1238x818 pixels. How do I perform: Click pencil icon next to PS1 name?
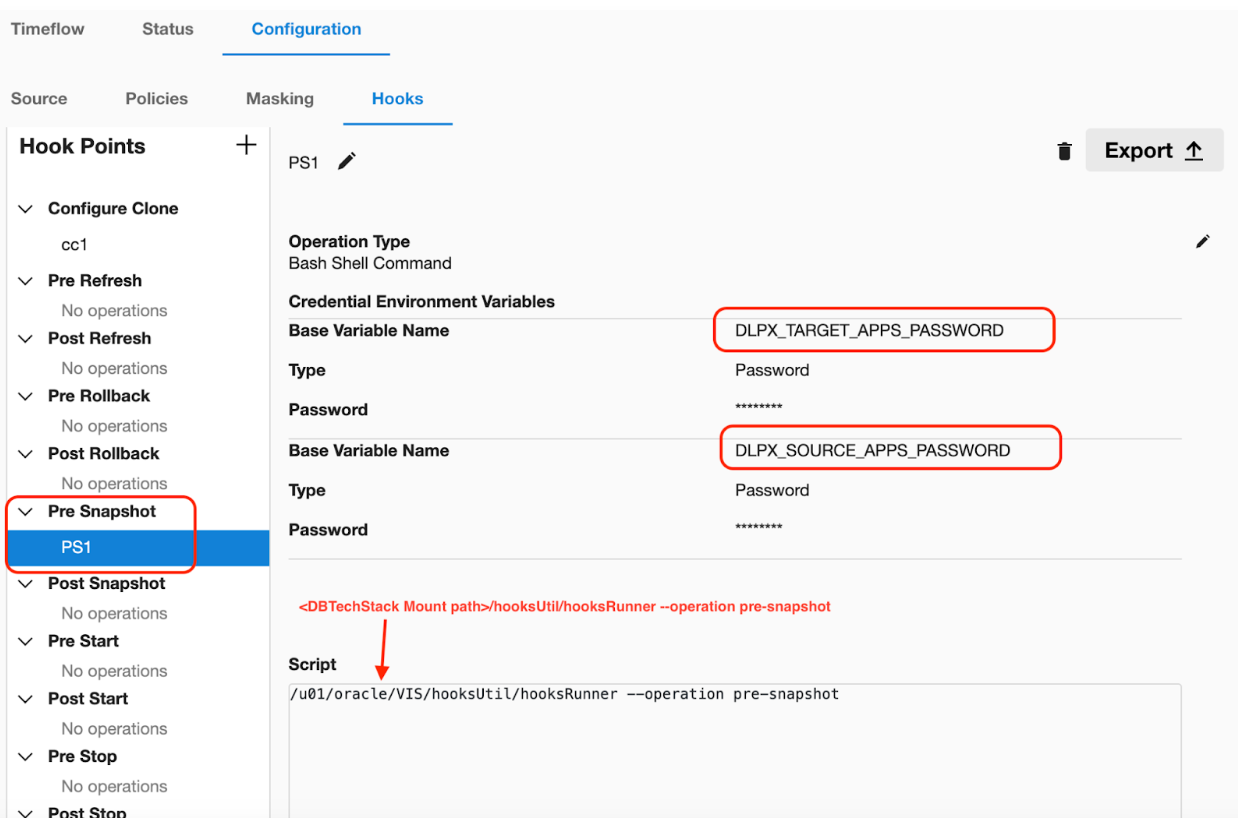point(346,162)
